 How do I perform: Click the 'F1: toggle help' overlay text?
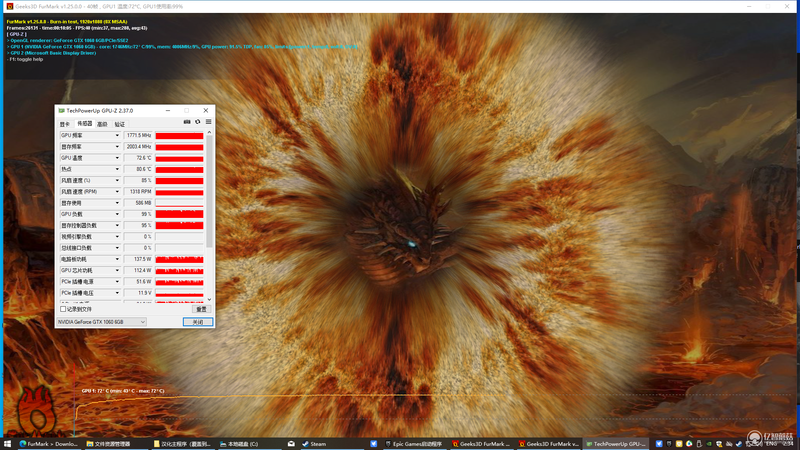click(x=26, y=59)
